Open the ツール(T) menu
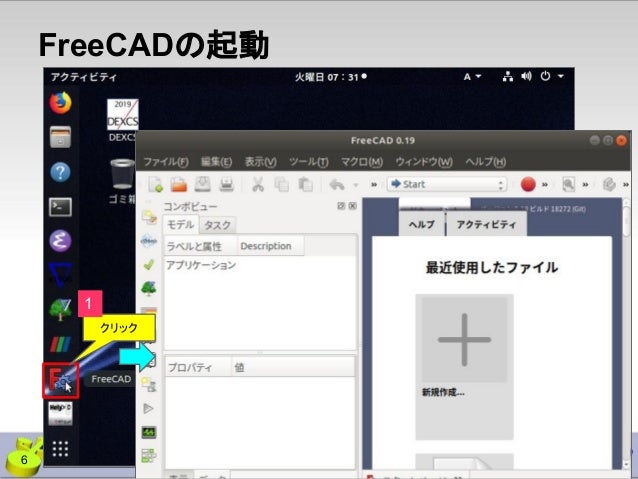 click(308, 162)
